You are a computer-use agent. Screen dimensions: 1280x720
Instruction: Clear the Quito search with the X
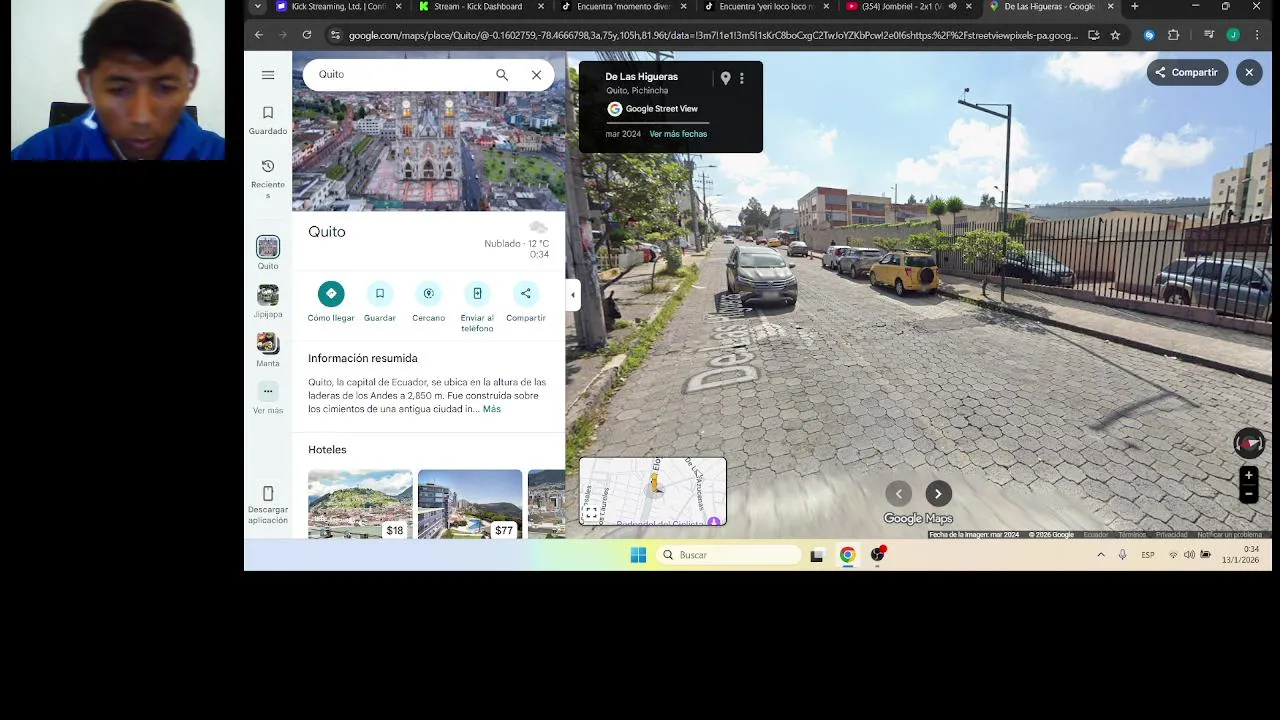click(536, 75)
